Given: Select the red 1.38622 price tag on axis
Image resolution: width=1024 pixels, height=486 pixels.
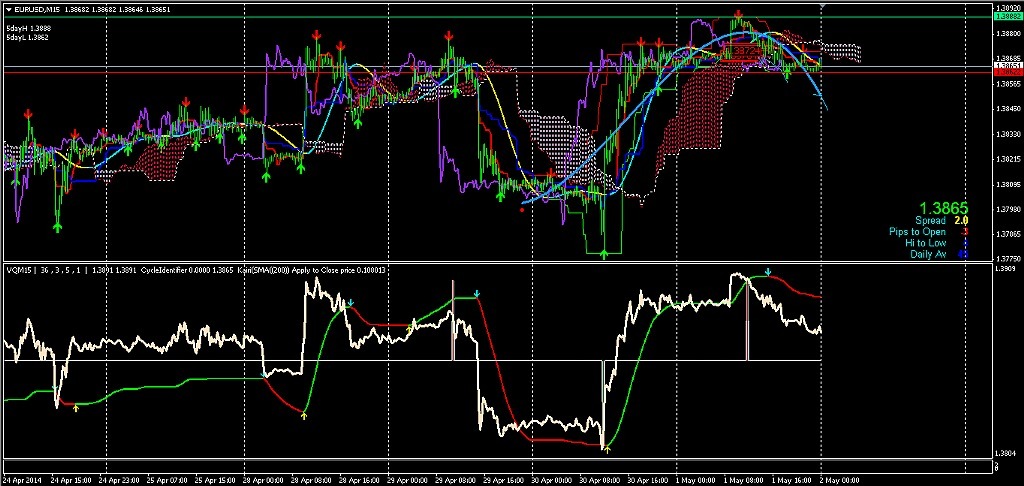Looking at the screenshot, I should [x=1006, y=73].
